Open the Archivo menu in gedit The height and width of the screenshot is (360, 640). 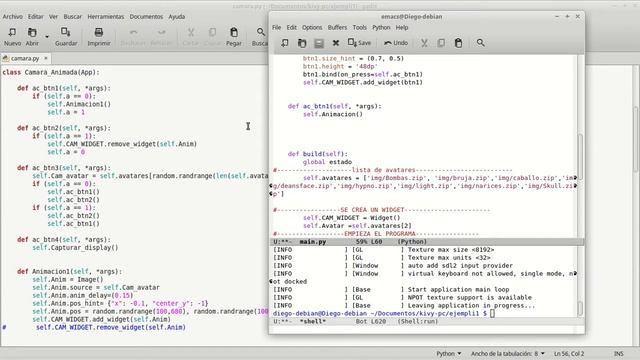click(x=13, y=17)
